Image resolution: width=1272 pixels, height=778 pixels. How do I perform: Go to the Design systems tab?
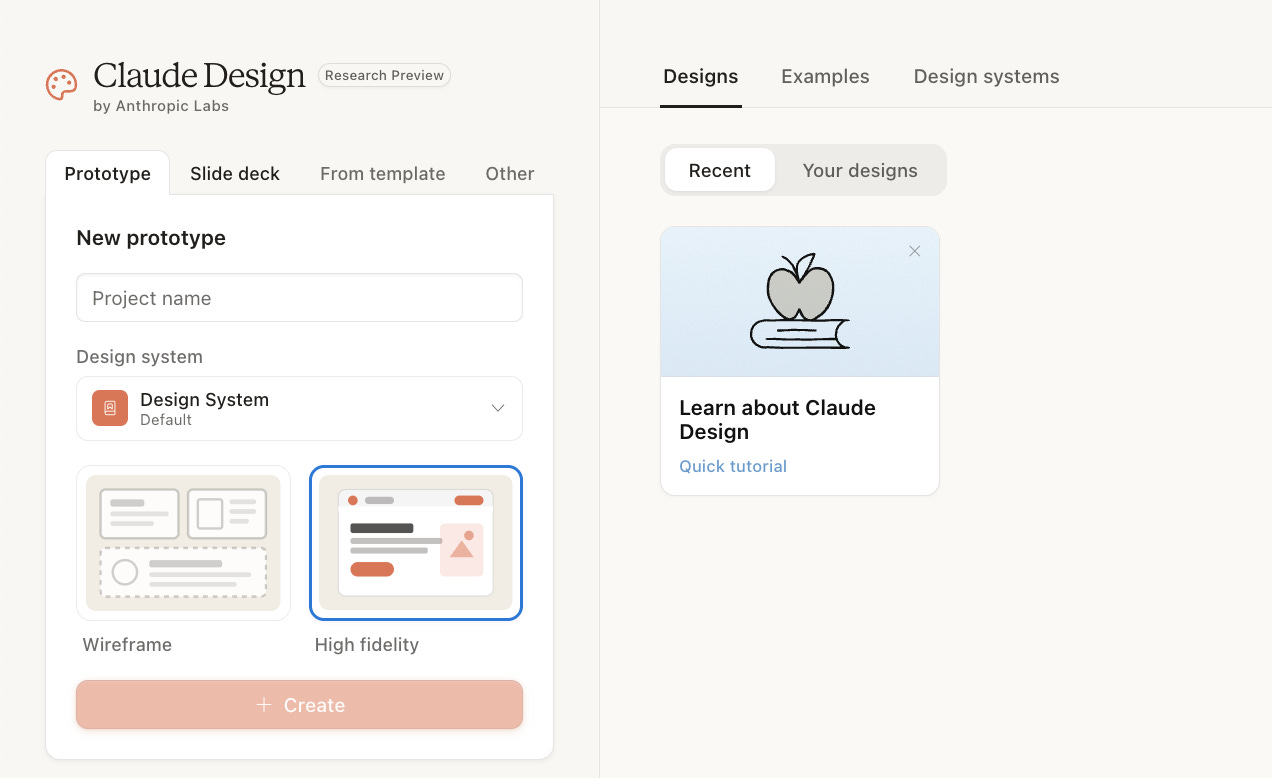[986, 77]
